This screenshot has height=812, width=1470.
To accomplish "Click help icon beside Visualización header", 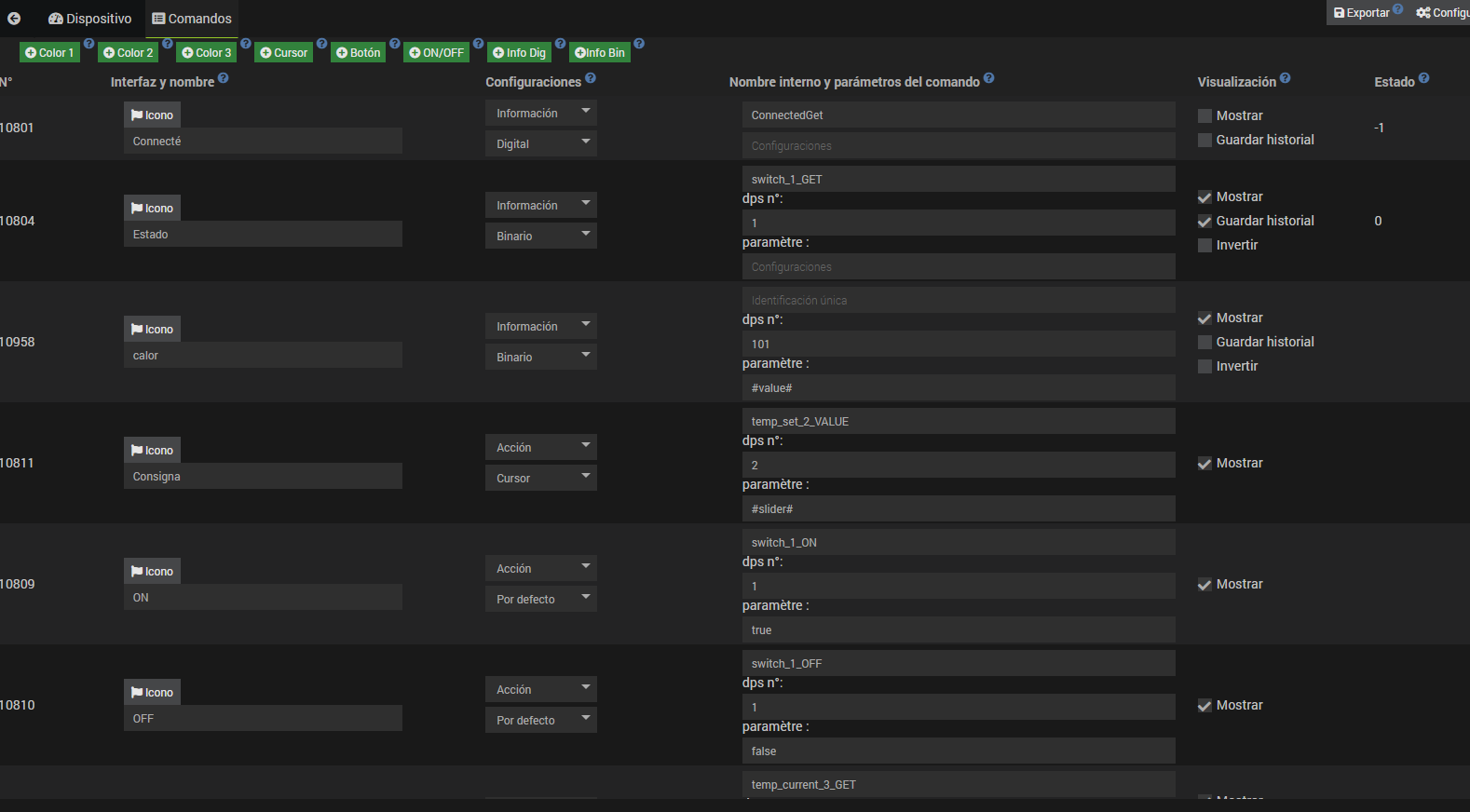I will coord(1286,79).
